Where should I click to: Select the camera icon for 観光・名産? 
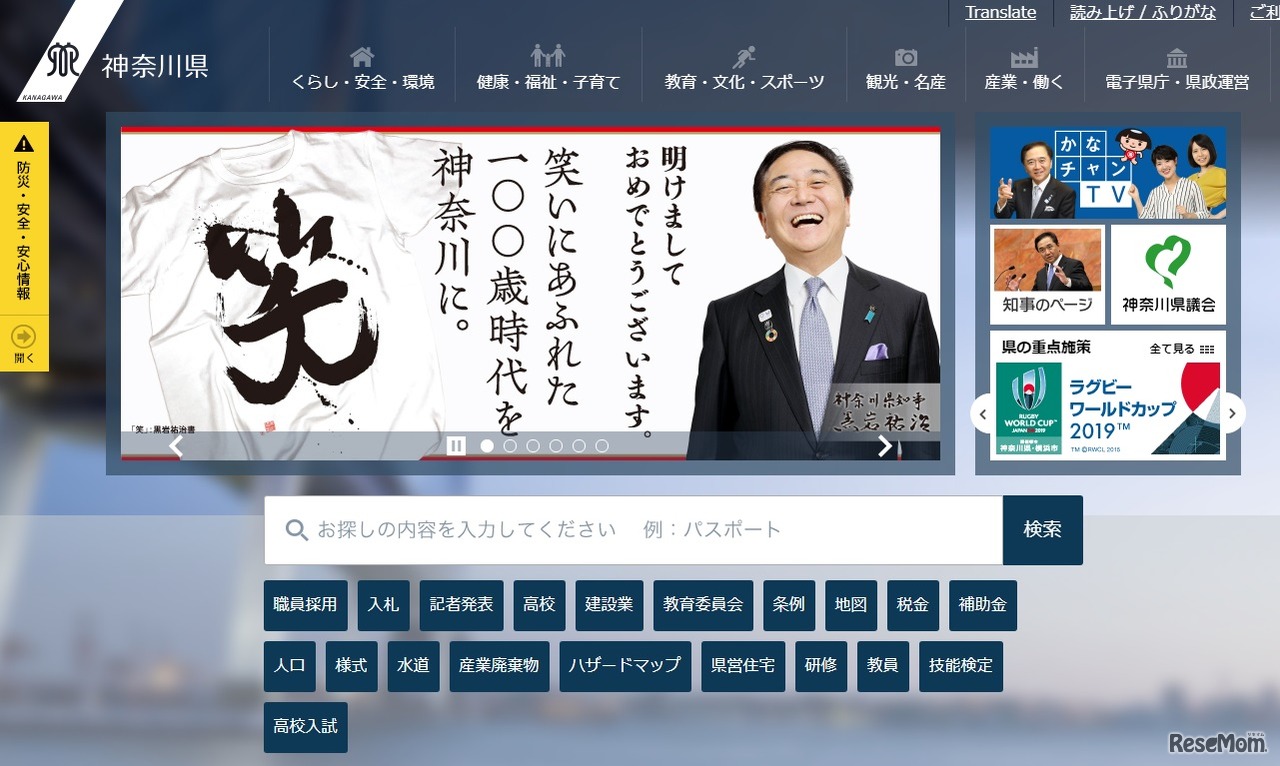(x=905, y=58)
